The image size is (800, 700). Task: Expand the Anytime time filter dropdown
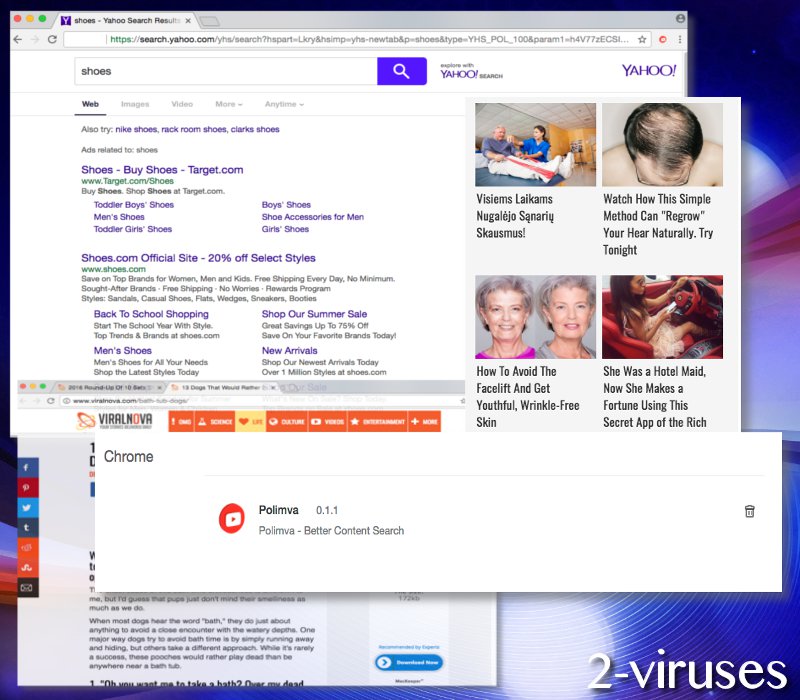(x=284, y=104)
